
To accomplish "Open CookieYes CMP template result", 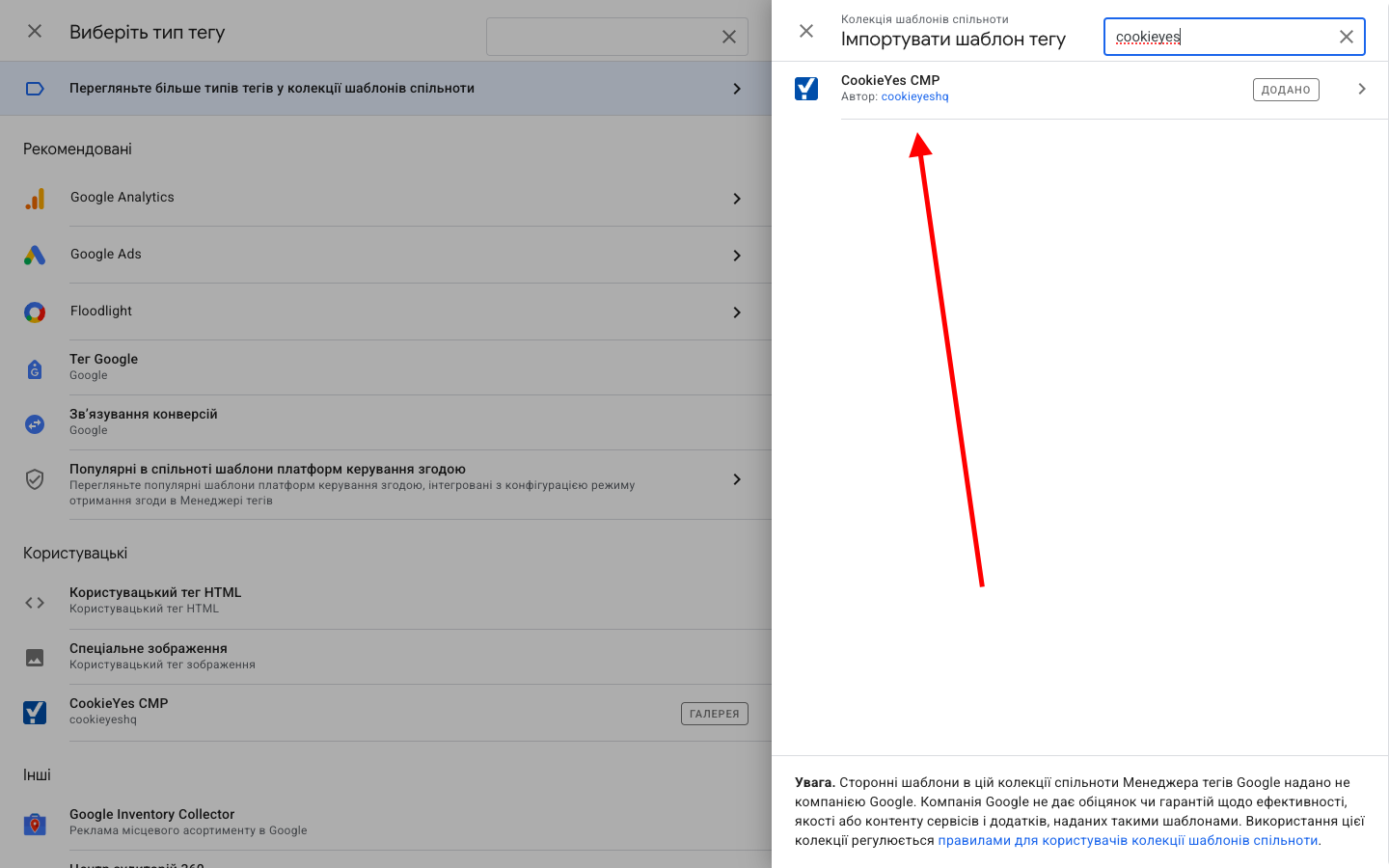I will click(x=1080, y=89).
